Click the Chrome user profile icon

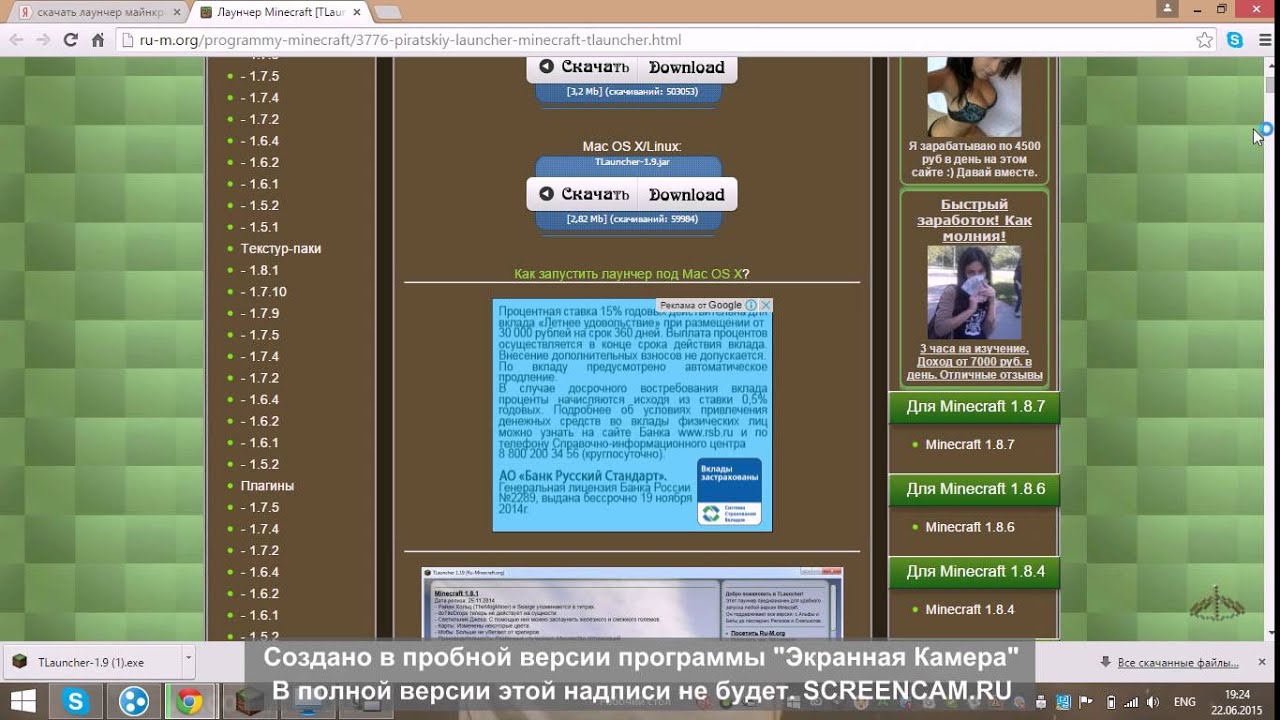coord(1166,8)
